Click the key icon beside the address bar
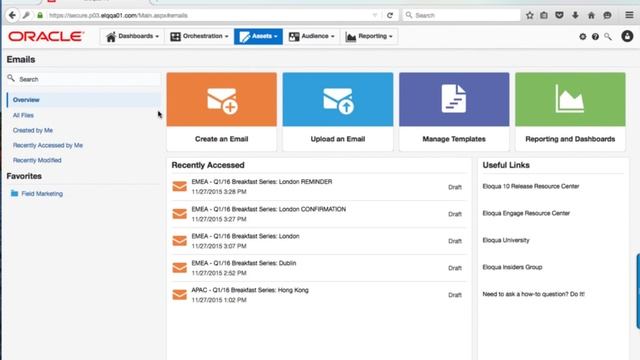This screenshot has height=360, width=640. point(26,15)
